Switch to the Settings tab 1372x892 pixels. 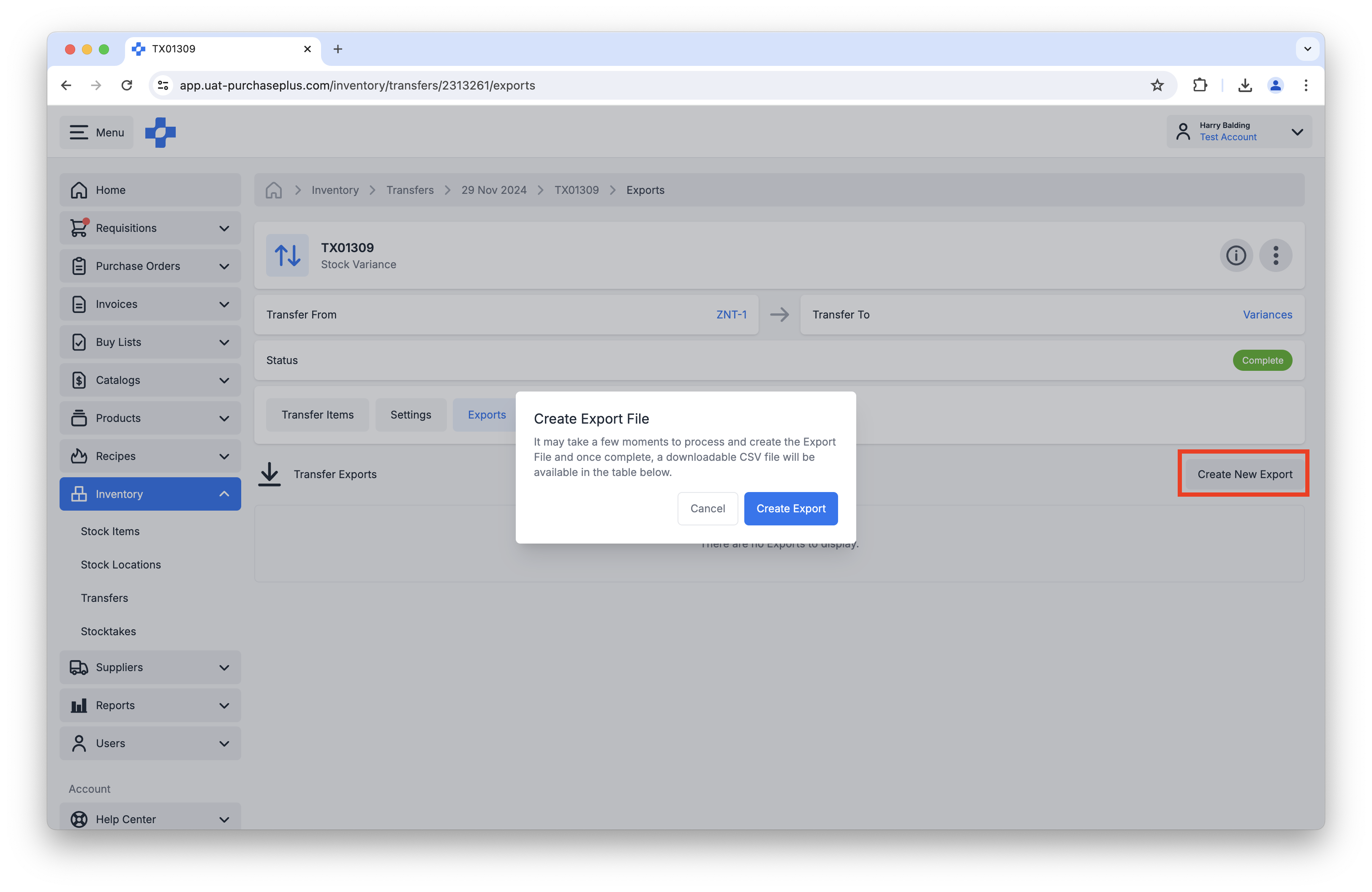[x=411, y=414]
